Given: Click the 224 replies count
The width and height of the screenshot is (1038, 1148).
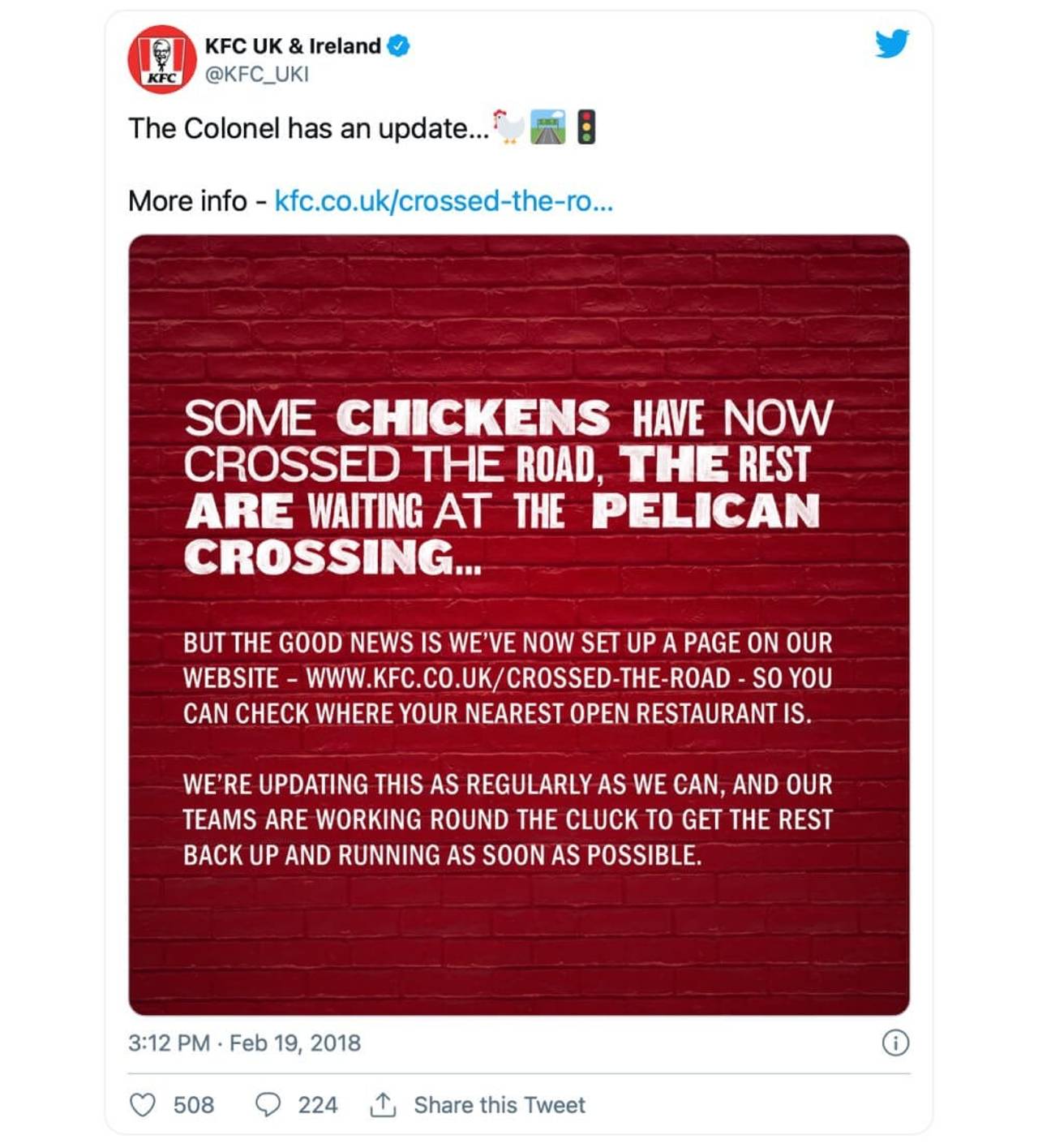Looking at the screenshot, I should (317, 1105).
